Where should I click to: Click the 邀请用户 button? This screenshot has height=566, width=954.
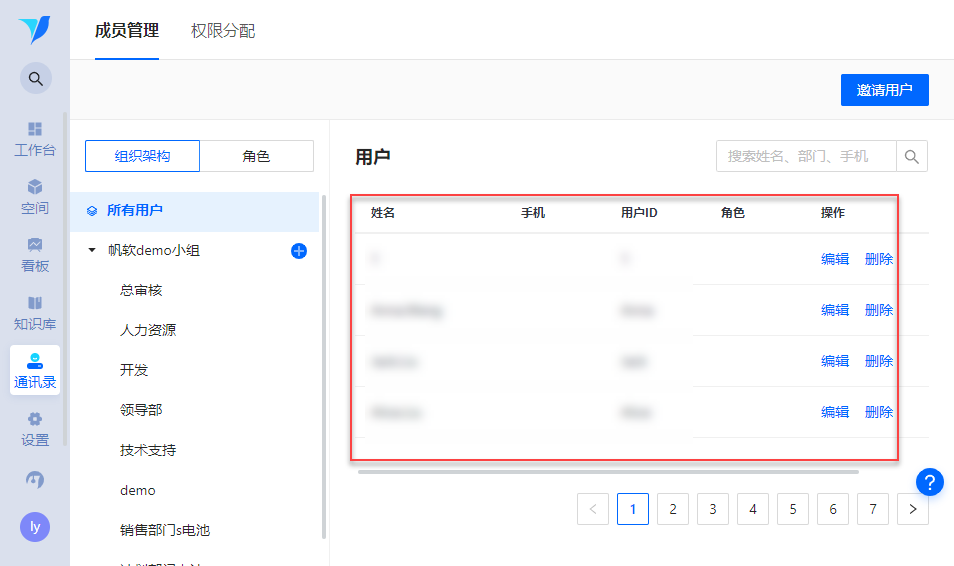pos(884,90)
